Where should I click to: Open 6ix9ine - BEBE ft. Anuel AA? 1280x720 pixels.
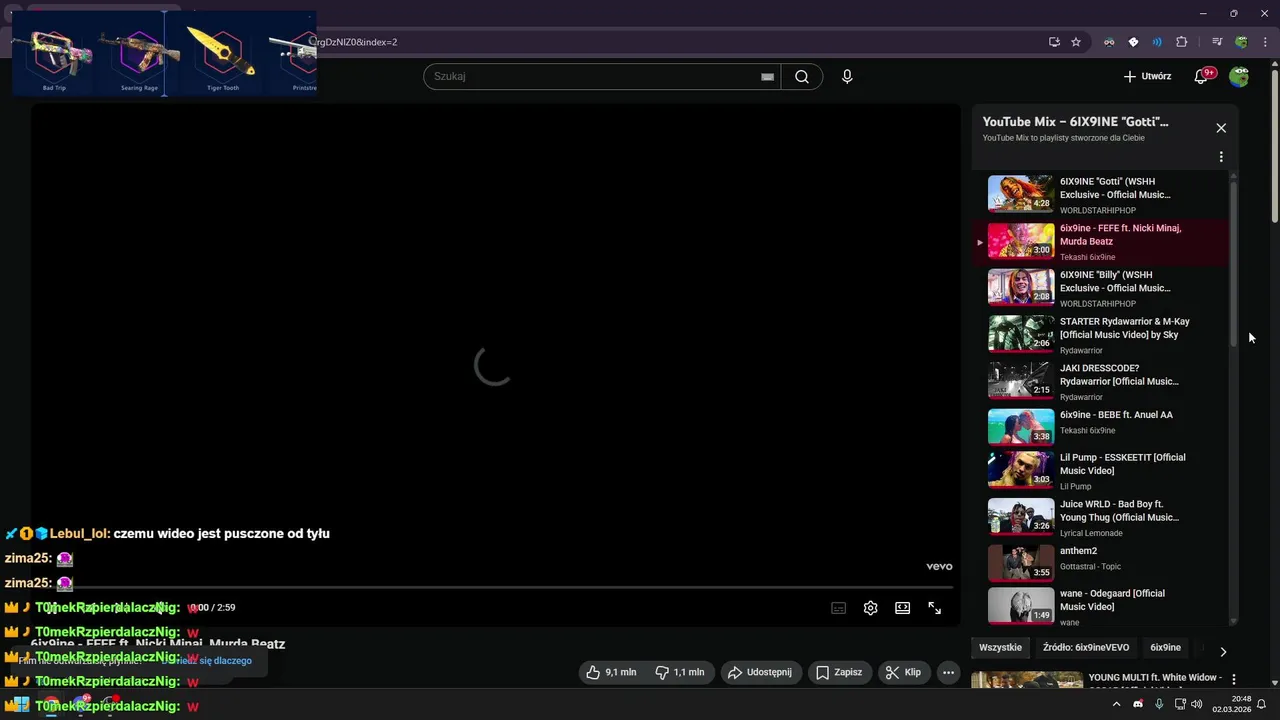point(1101,427)
